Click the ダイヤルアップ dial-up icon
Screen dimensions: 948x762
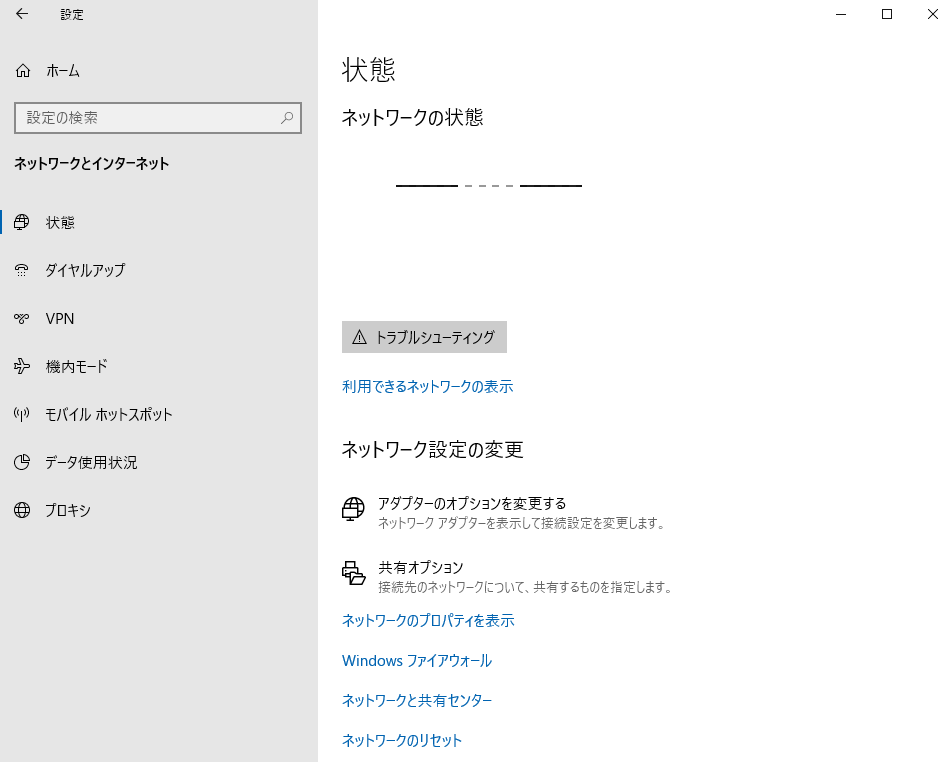(x=22, y=270)
